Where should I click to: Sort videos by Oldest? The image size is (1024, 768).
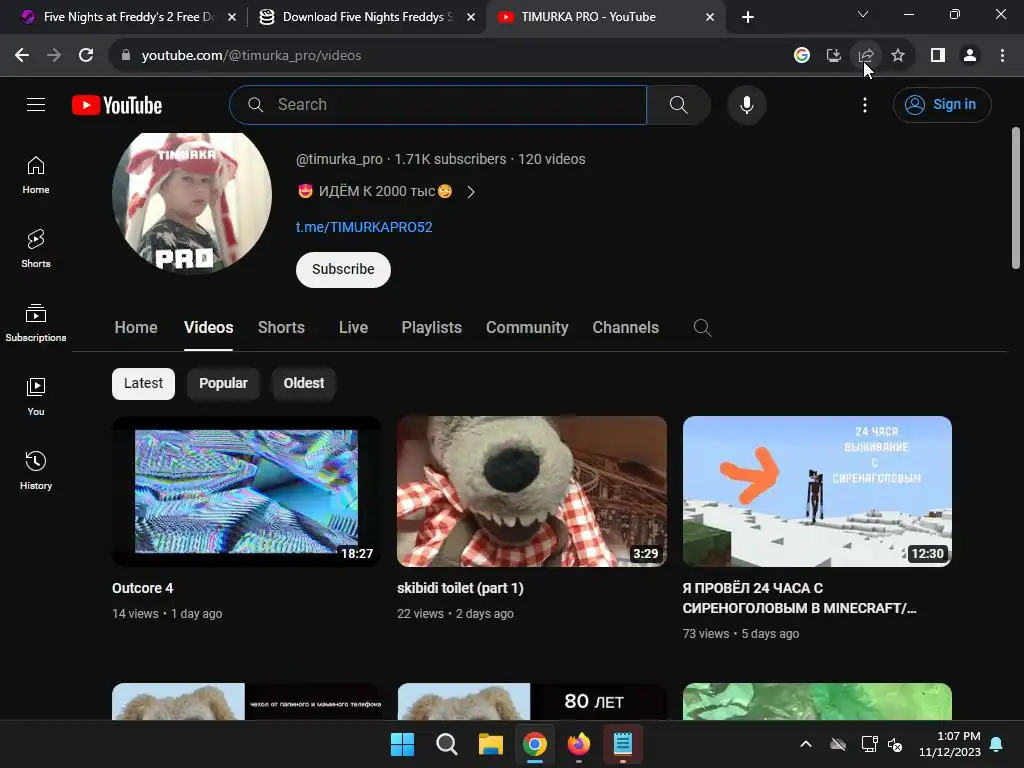coord(304,383)
